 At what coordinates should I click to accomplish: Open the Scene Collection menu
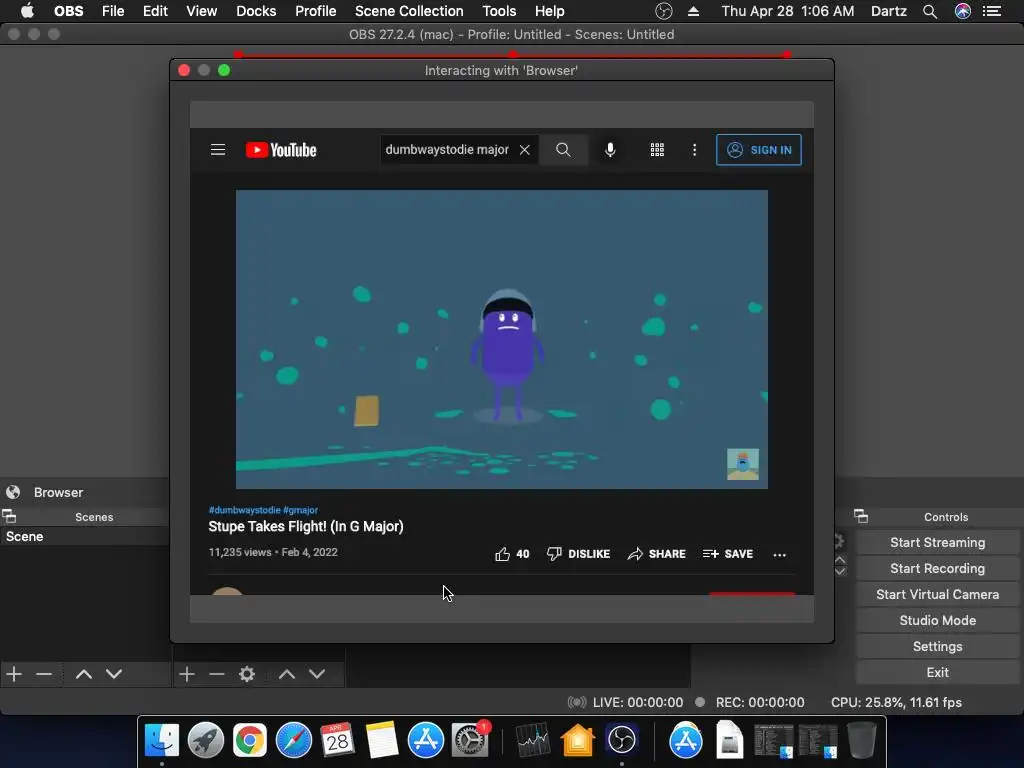(409, 12)
